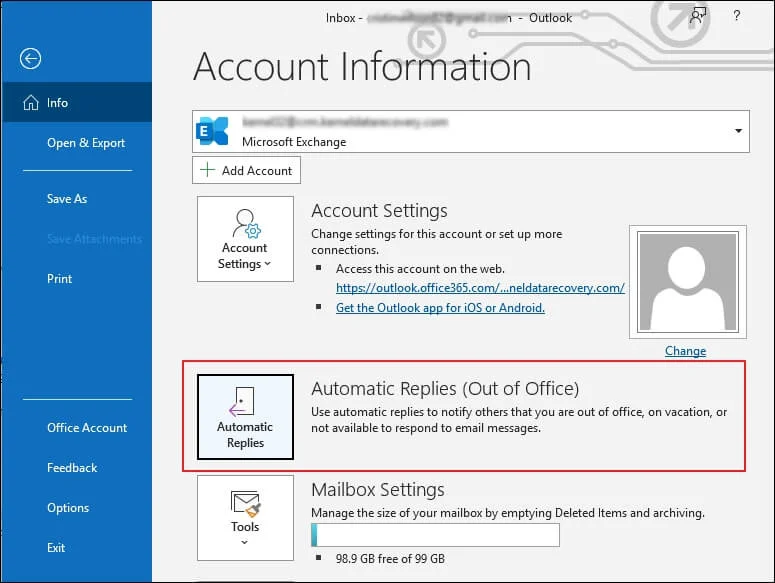Click the plus icon on Add Account
Viewport: 775px width, 583px height.
[207, 169]
